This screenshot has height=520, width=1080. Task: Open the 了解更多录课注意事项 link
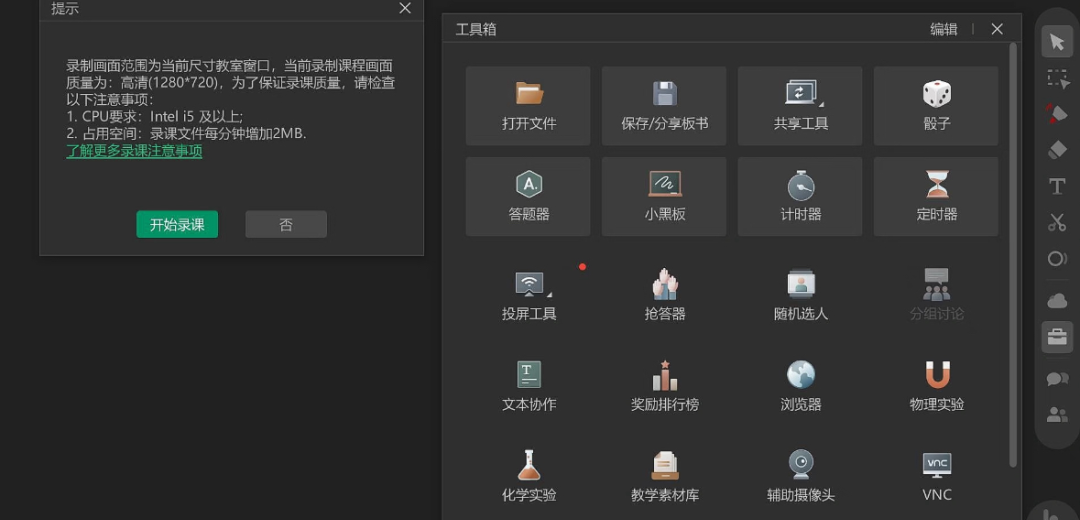pyautogui.click(x=134, y=151)
